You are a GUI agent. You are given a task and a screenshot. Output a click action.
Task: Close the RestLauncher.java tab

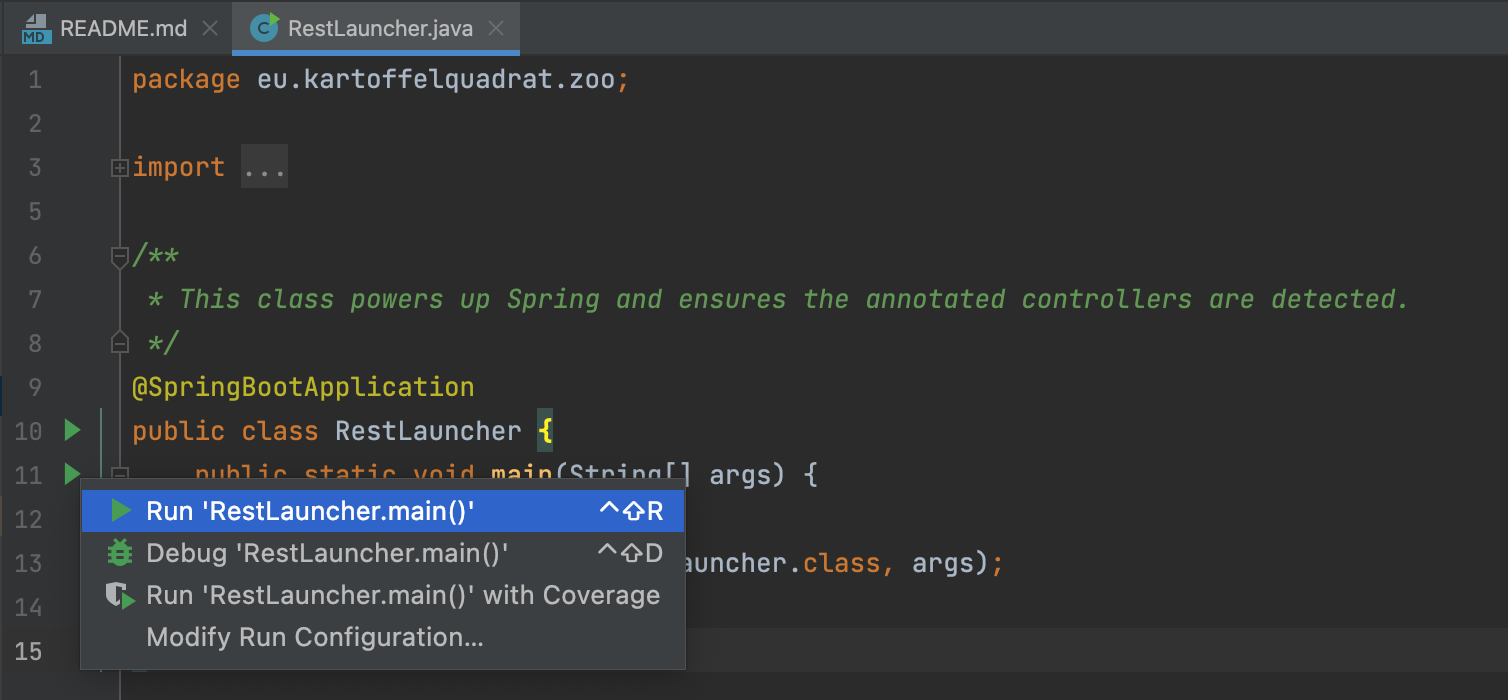tap(496, 28)
